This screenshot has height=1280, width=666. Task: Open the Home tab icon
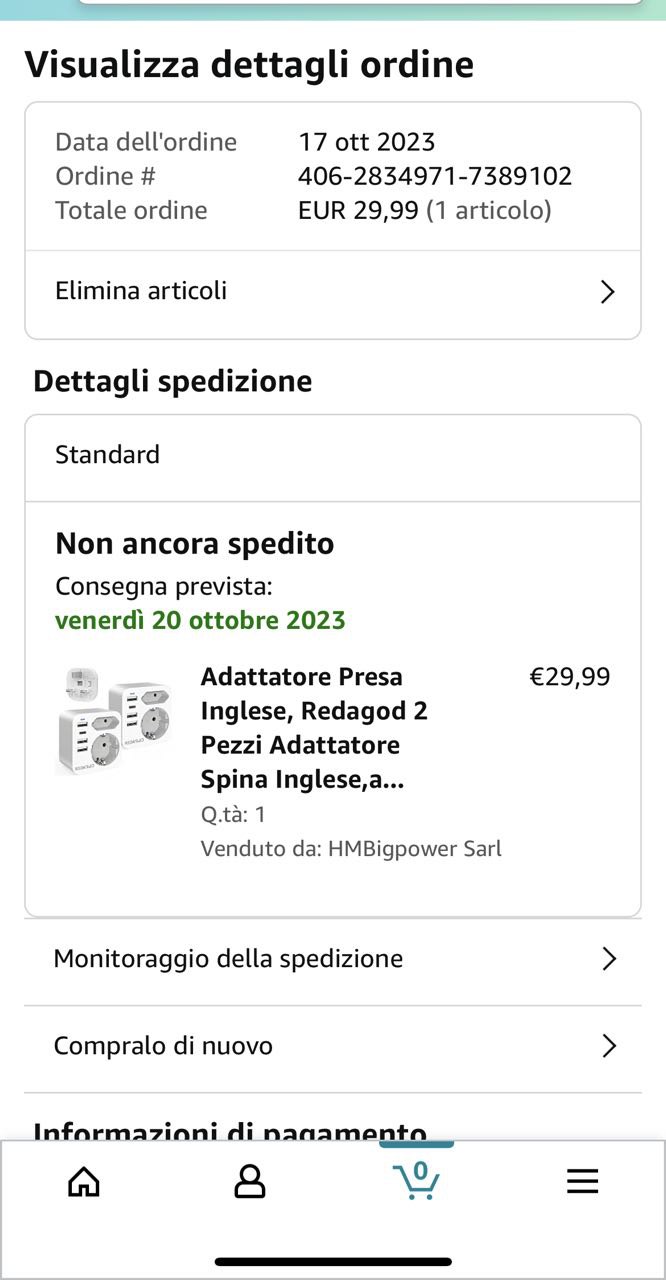coord(84,1181)
